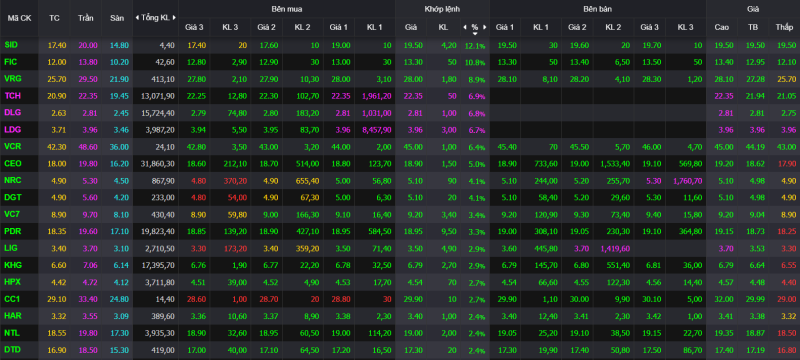
Task: Open the CC1 stock symbol
Action: pyautogui.click(x=12, y=299)
